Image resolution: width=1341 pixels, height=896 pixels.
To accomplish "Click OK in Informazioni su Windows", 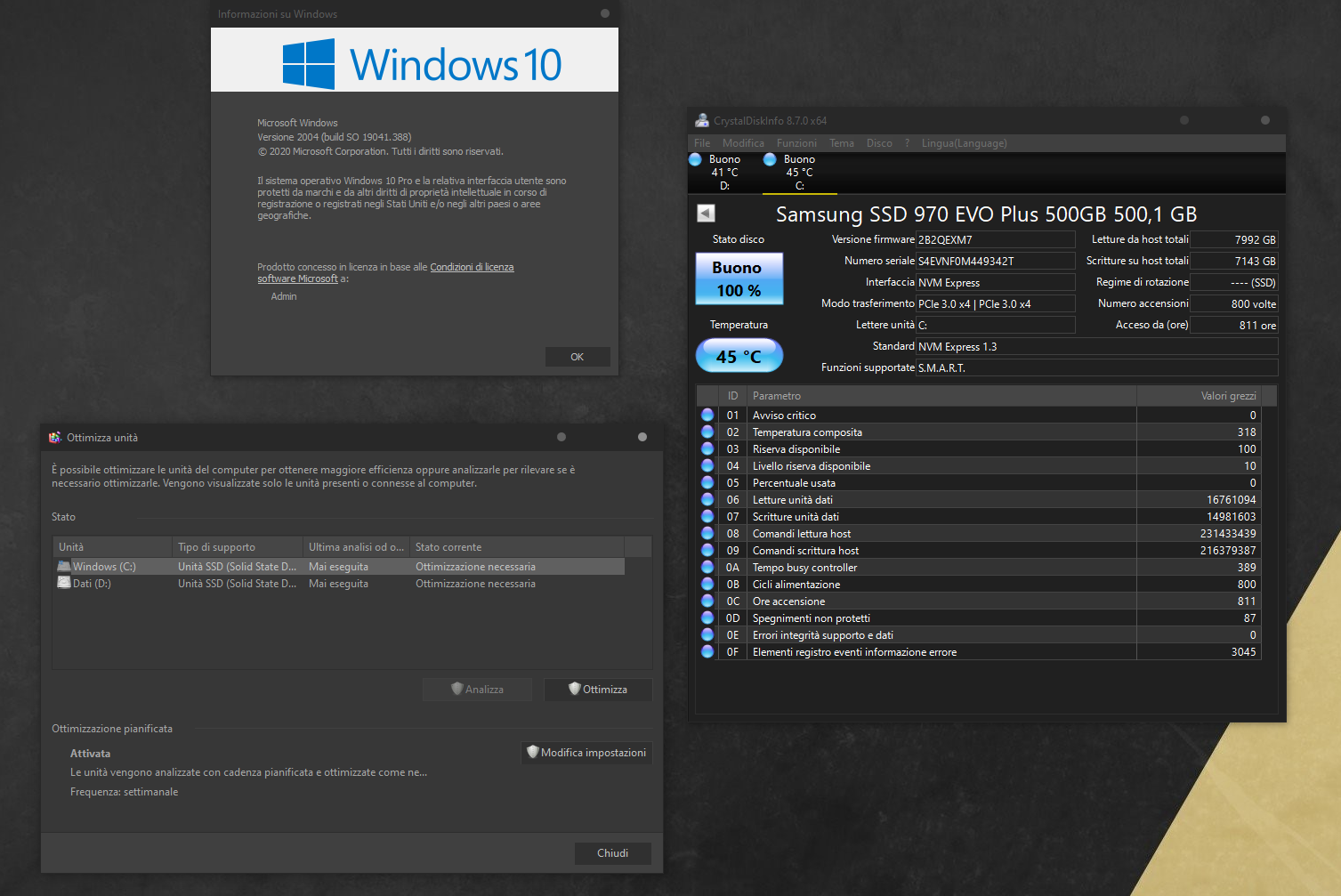I will [578, 357].
